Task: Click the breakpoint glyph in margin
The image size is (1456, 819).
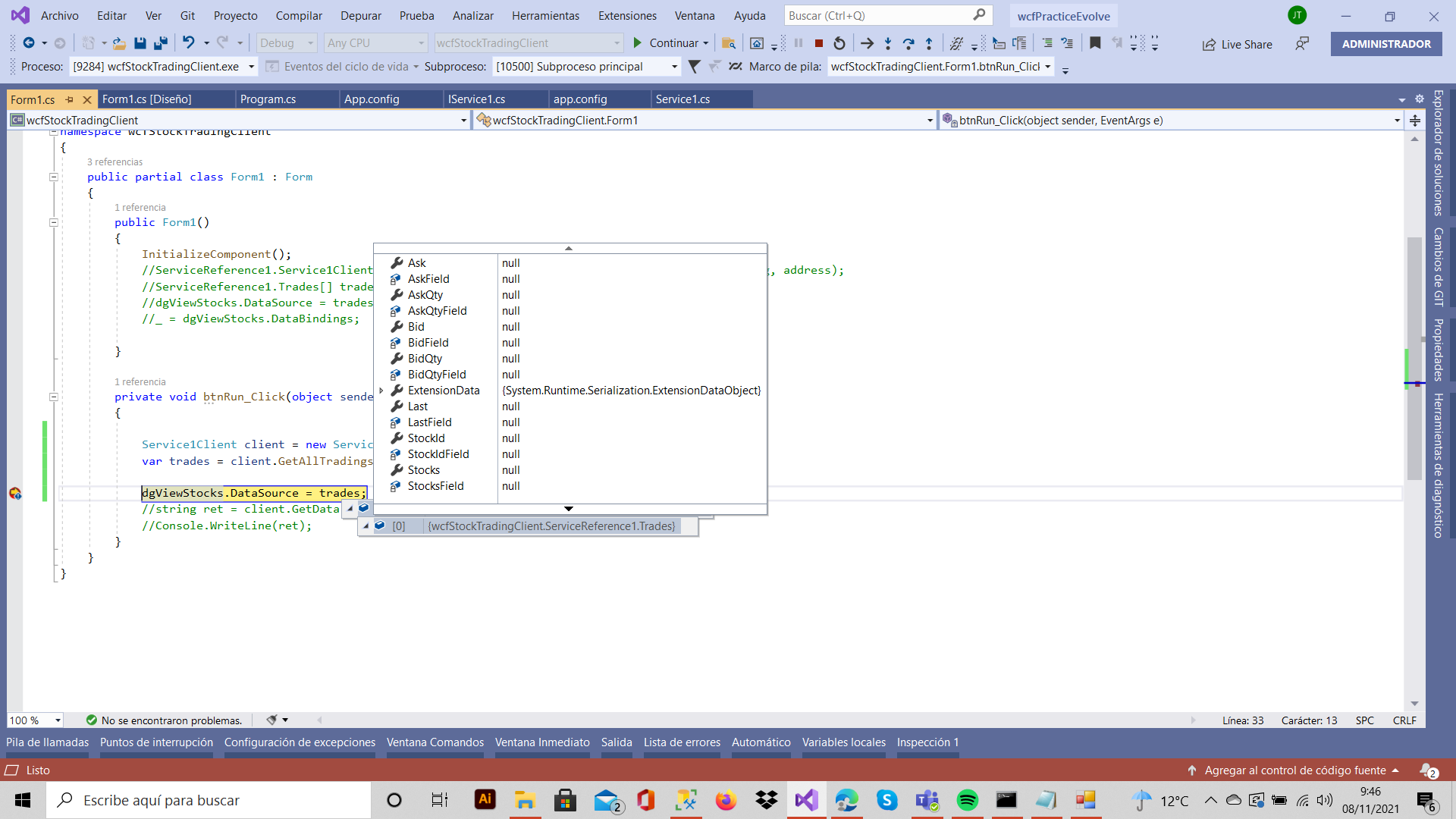Action: coord(15,494)
